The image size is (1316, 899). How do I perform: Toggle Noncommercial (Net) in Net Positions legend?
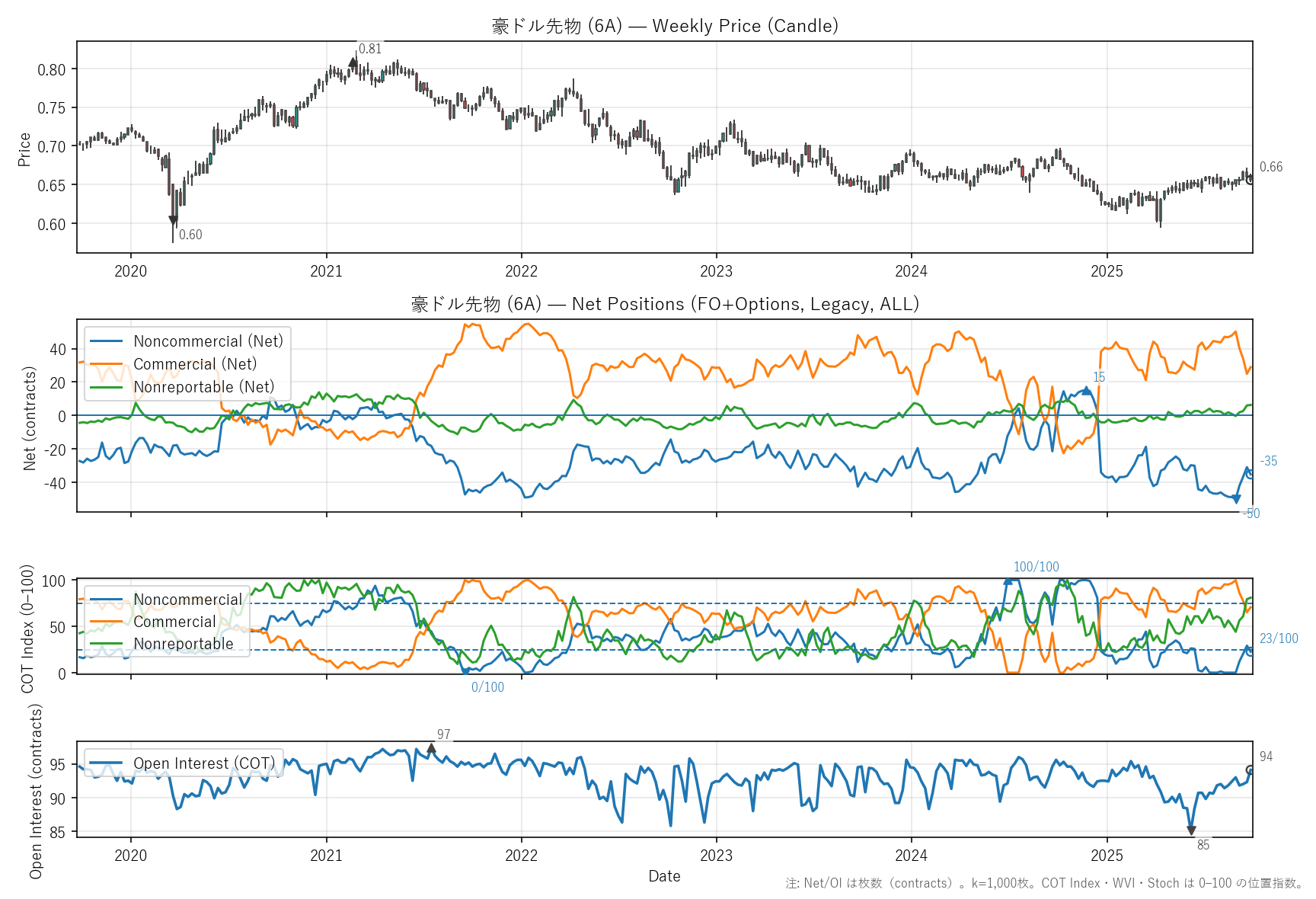point(208,341)
